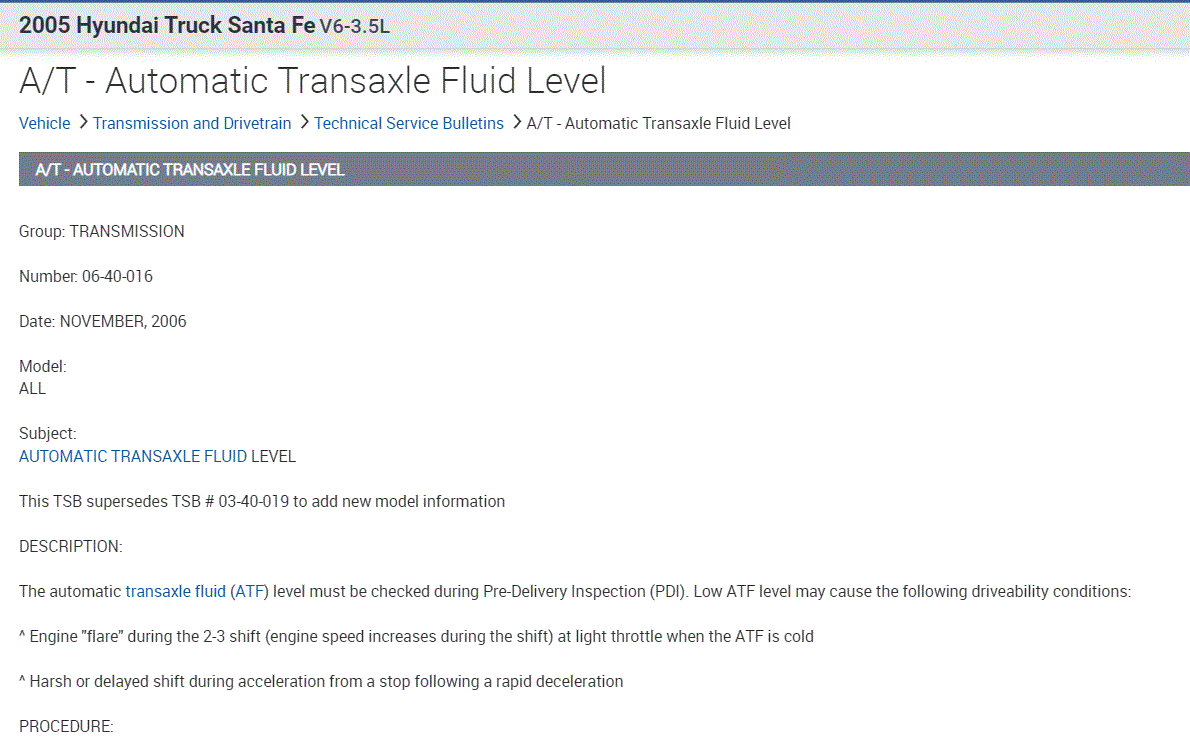Click chevron after Technical Service Bulletins
The height and width of the screenshot is (743, 1190).
click(517, 123)
